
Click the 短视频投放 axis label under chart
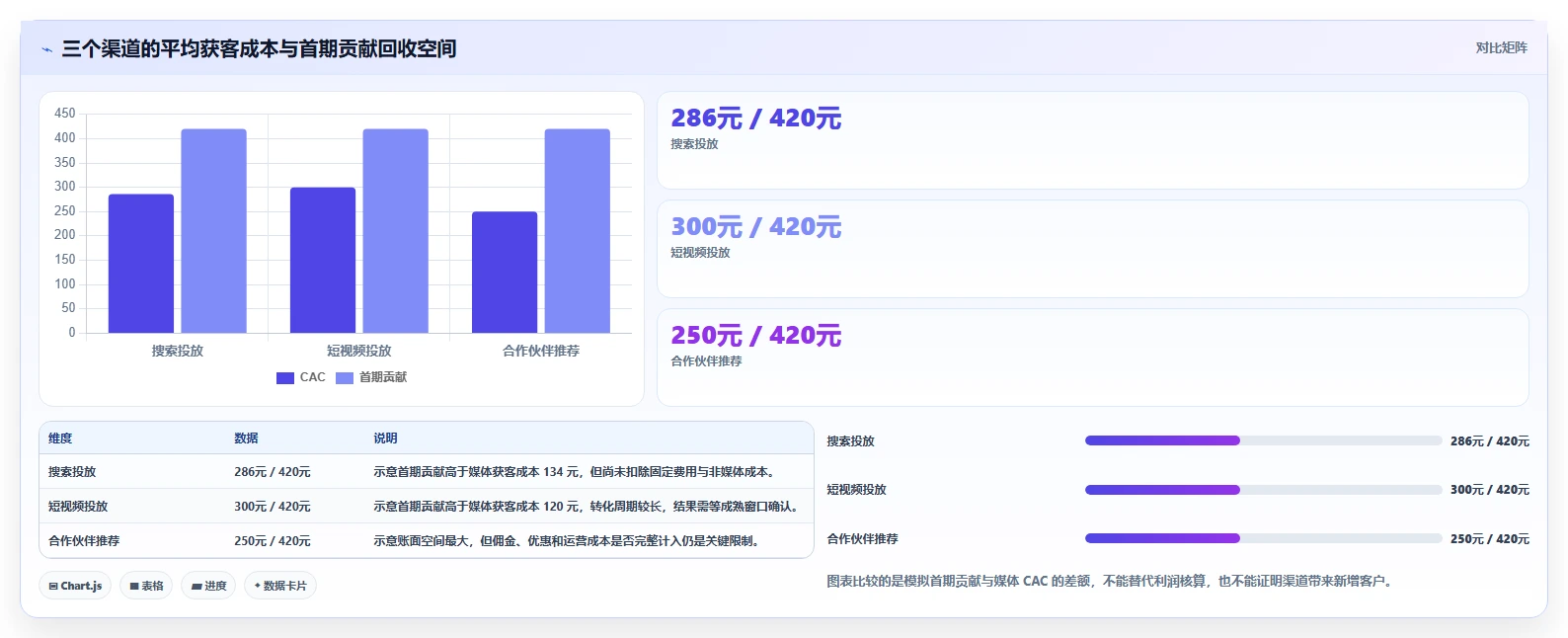point(359,351)
